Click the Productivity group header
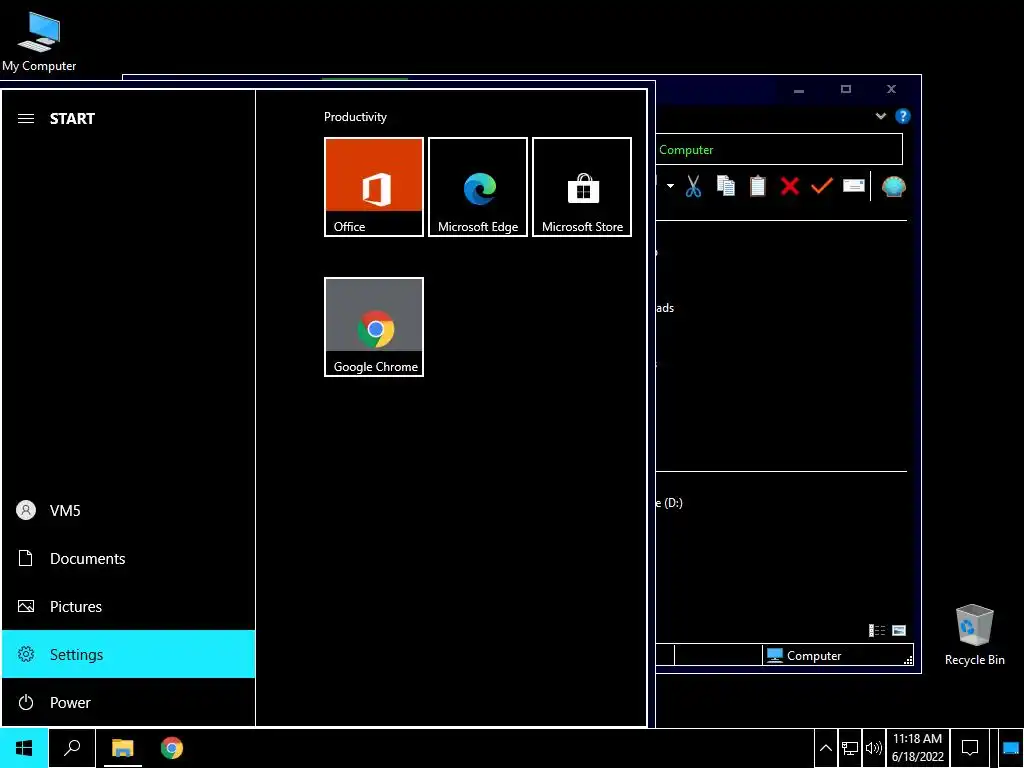The height and width of the screenshot is (768, 1024). click(x=355, y=117)
